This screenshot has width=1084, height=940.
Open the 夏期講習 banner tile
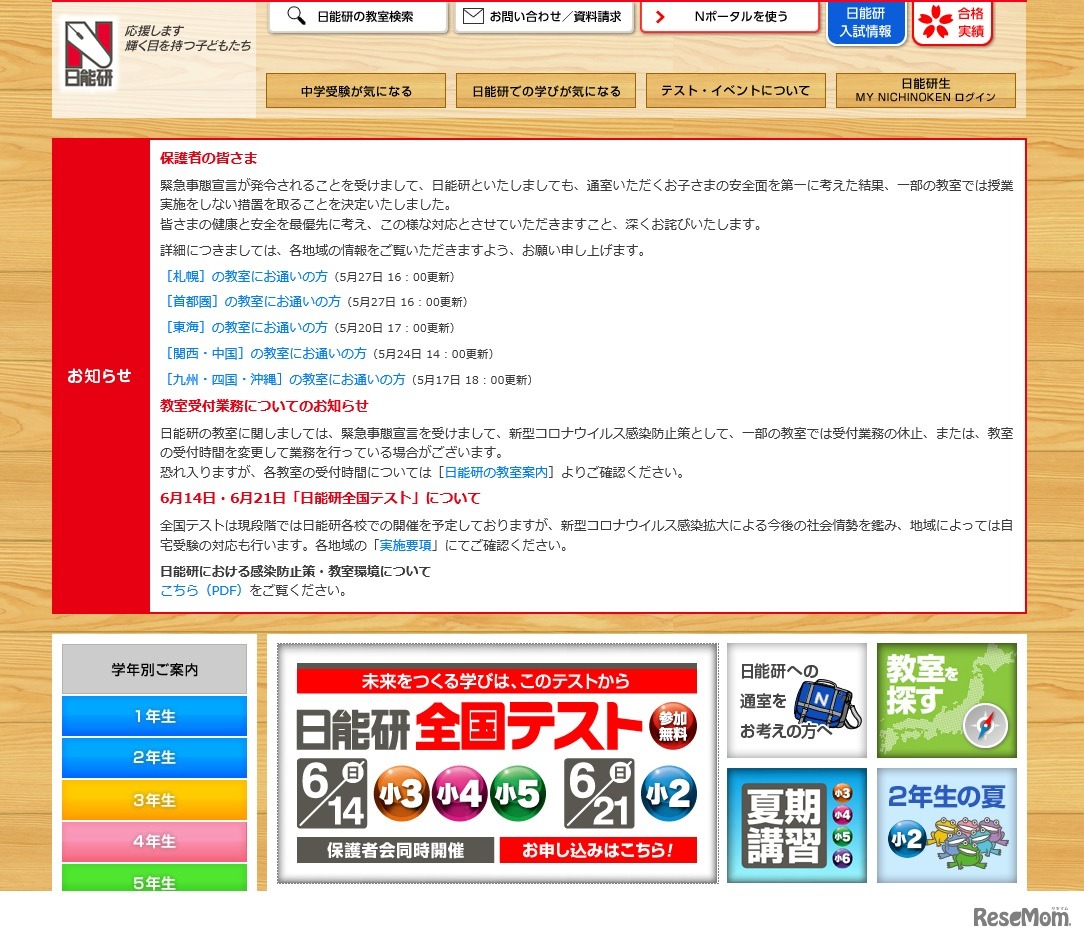tap(796, 825)
